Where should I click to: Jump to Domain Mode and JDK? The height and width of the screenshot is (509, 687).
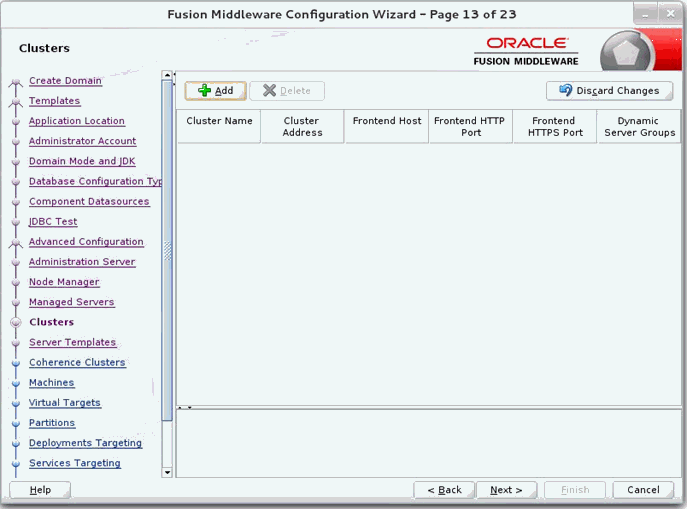[82, 161]
